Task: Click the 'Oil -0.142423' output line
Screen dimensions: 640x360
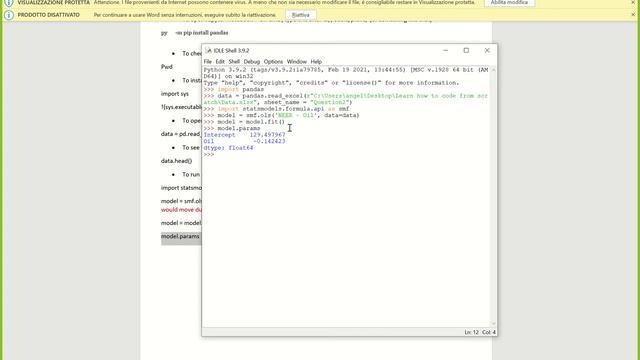Action: (x=244, y=141)
